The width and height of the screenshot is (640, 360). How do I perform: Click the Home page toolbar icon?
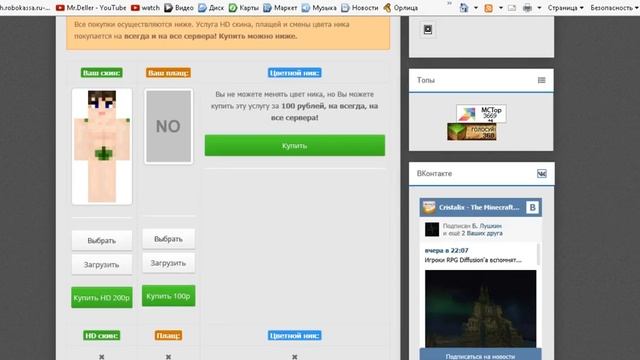click(x=464, y=8)
